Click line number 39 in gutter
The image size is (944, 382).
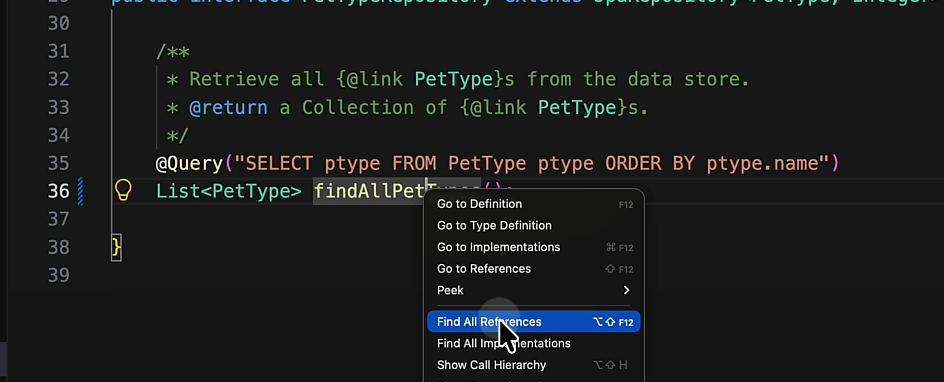coord(58,275)
